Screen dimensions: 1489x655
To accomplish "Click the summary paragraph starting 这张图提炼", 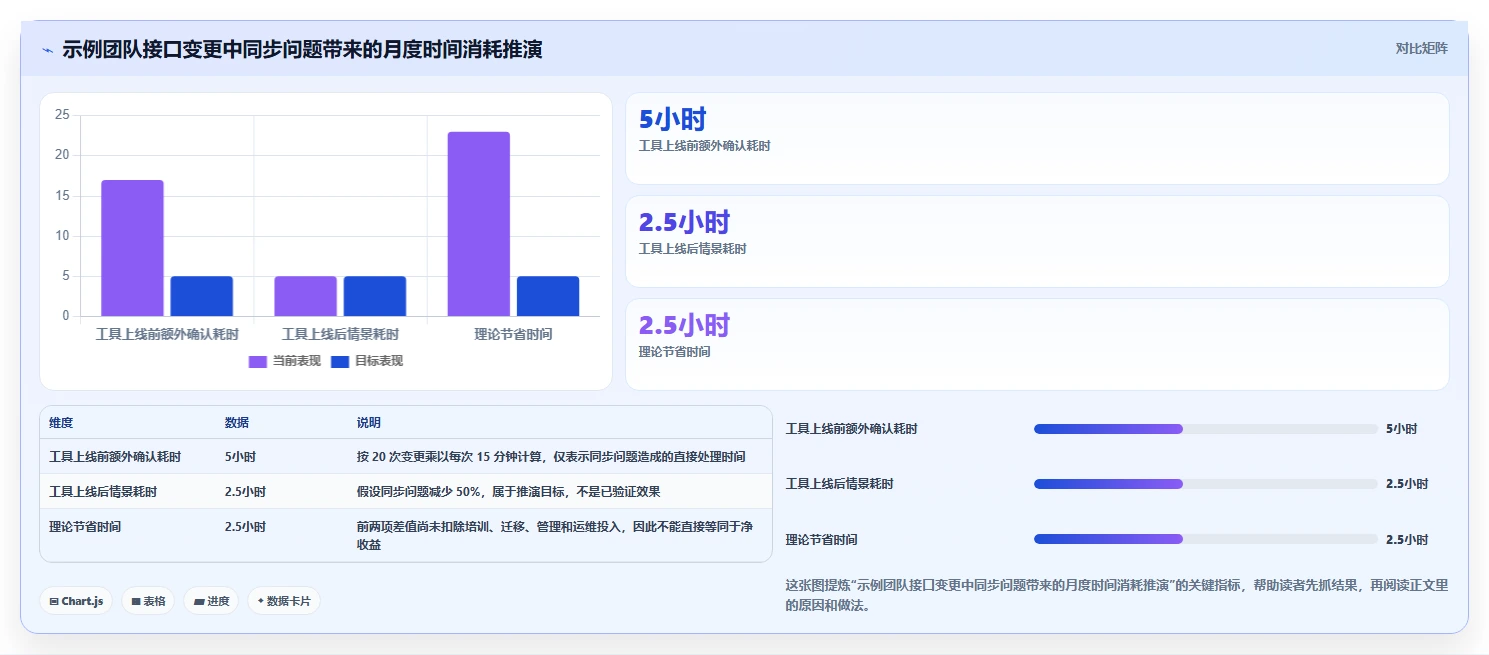I will point(1116,595).
